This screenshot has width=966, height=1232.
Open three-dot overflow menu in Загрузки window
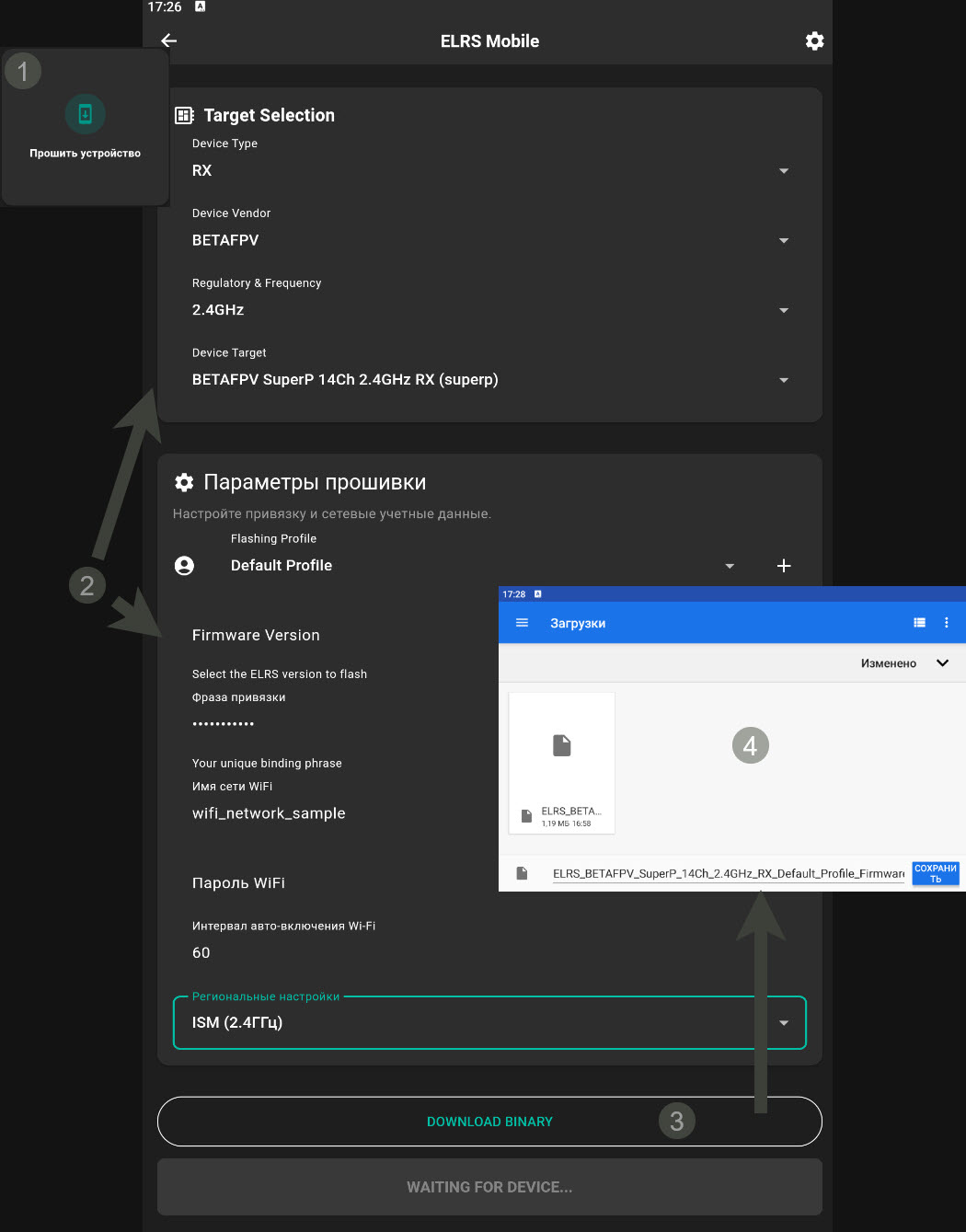(x=946, y=623)
